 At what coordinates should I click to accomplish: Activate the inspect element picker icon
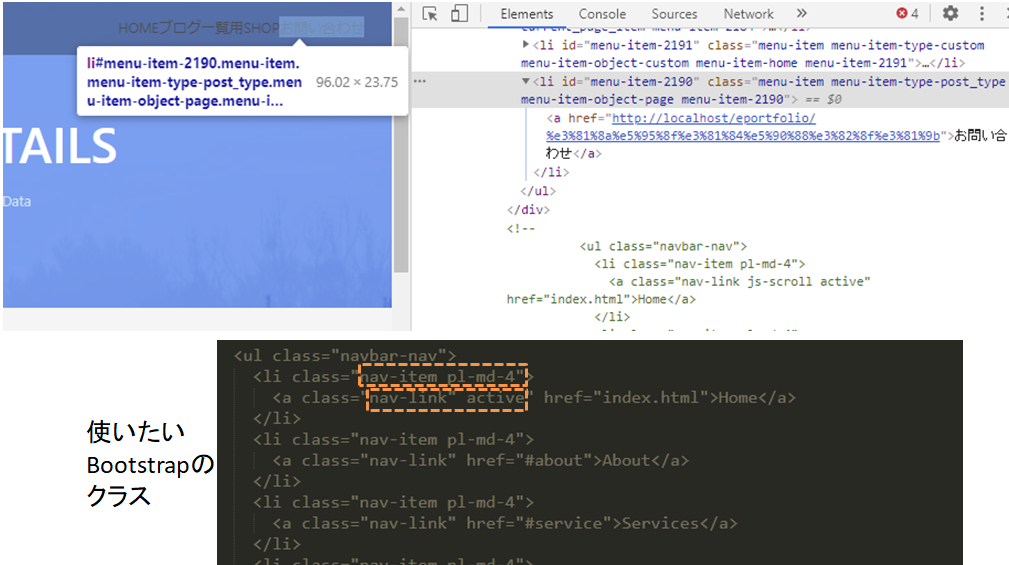[x=430, y=14]
